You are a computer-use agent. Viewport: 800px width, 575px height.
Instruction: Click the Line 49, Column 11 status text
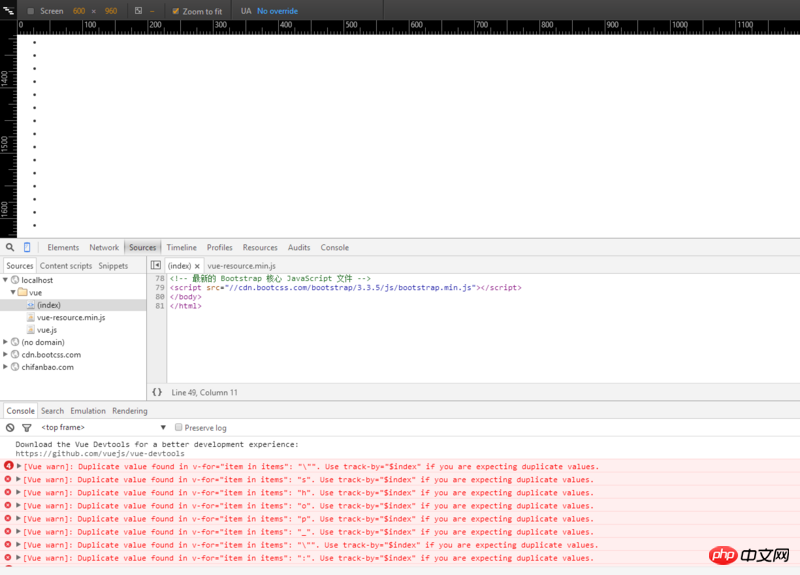(205, 392)
